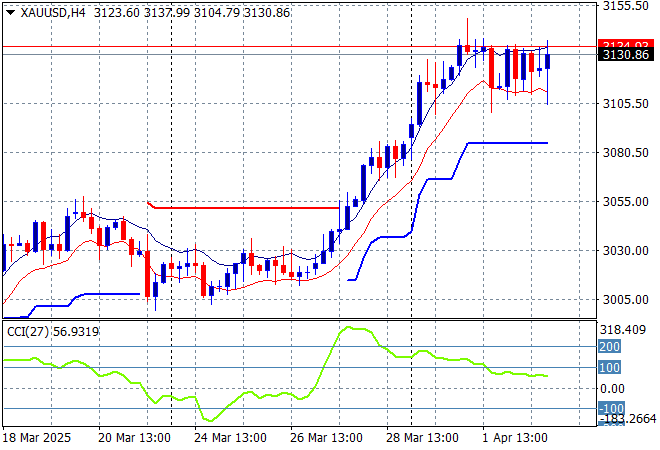Click the triangle arrow beside XAUUSD,H4
The height and width of the screenshot is (450, 660).
(10, 10)
